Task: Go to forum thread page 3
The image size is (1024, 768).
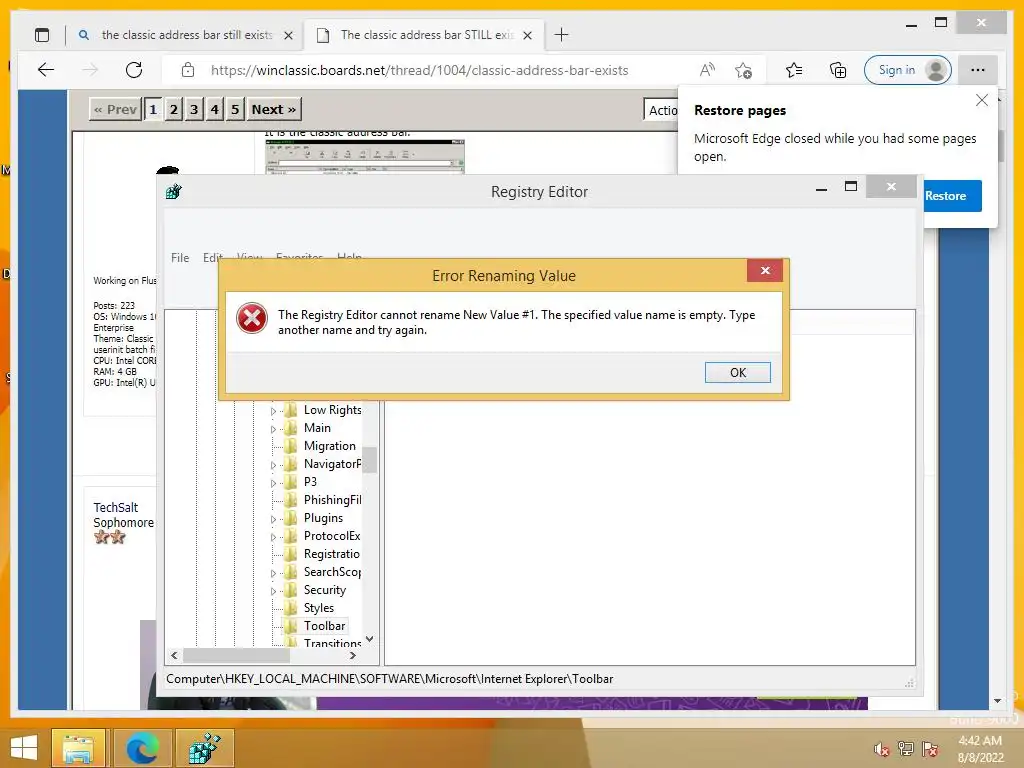Action: [194, 109]
